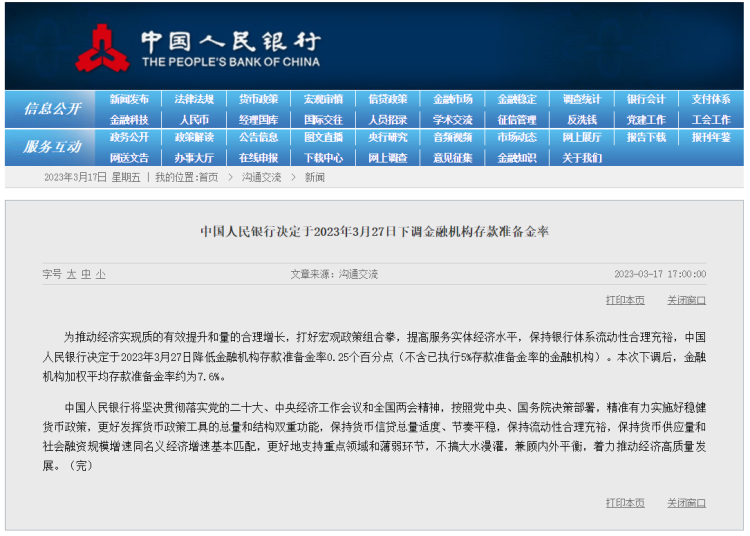Set font size to 大 (large)

pyautogui.click(x=71, y=274)
